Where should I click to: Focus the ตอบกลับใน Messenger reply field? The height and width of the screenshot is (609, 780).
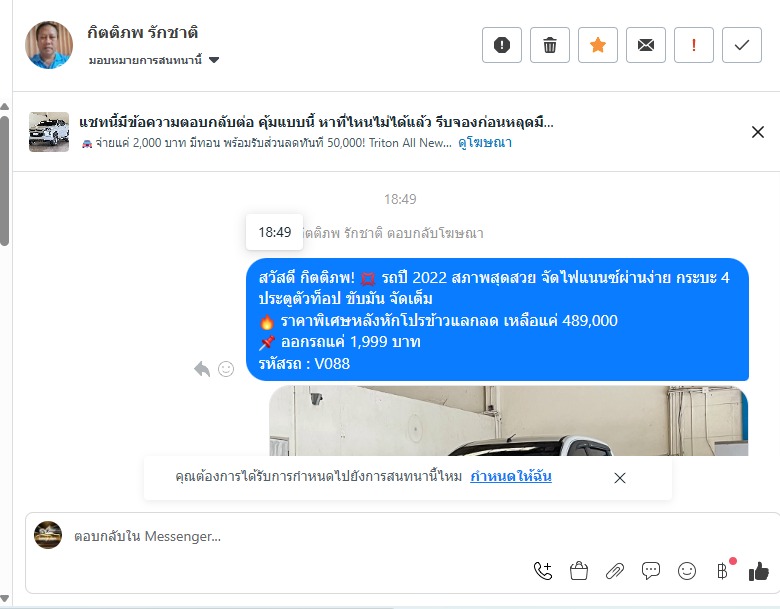pos(298,536)
